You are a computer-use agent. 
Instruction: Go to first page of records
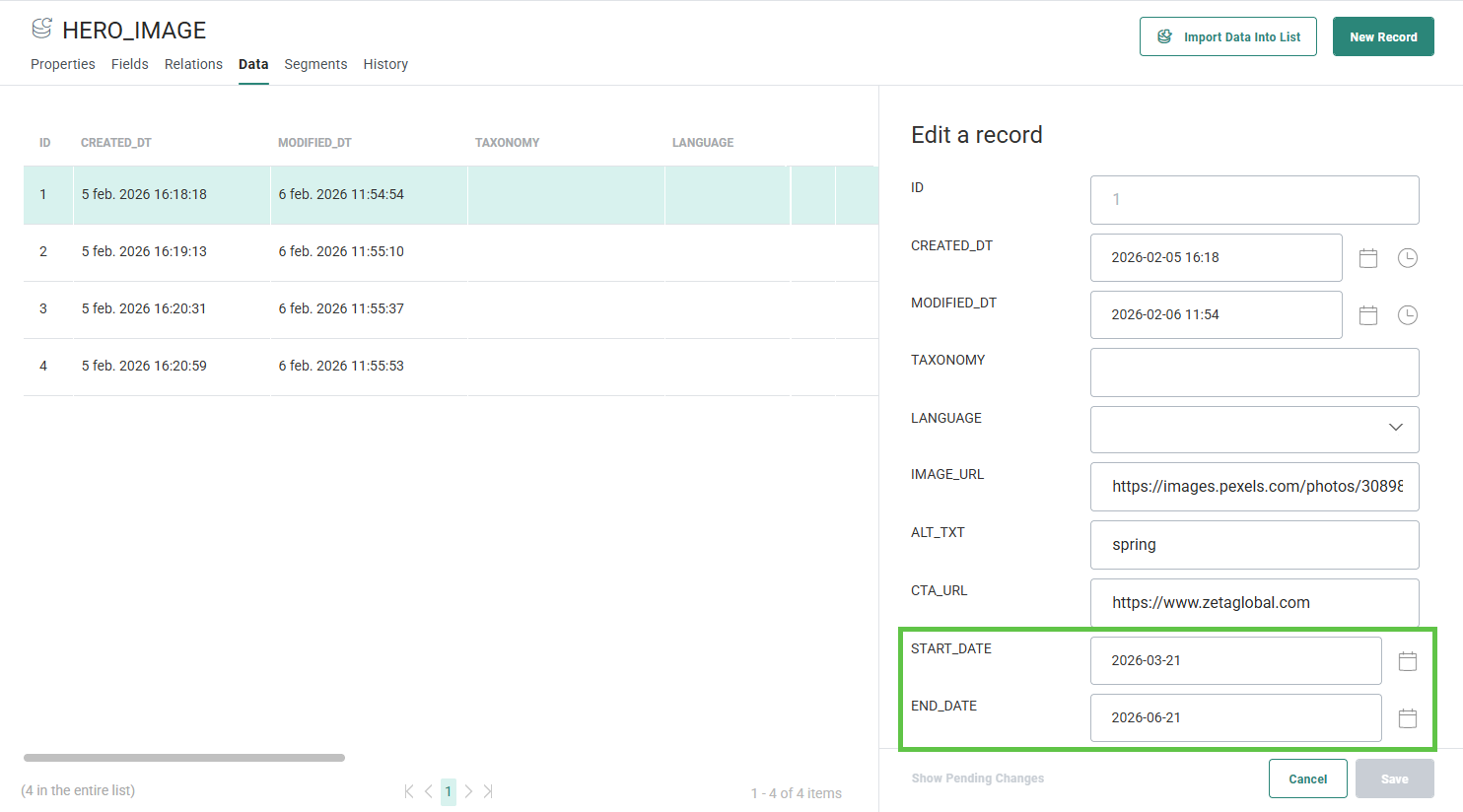[x=408, y=791]
